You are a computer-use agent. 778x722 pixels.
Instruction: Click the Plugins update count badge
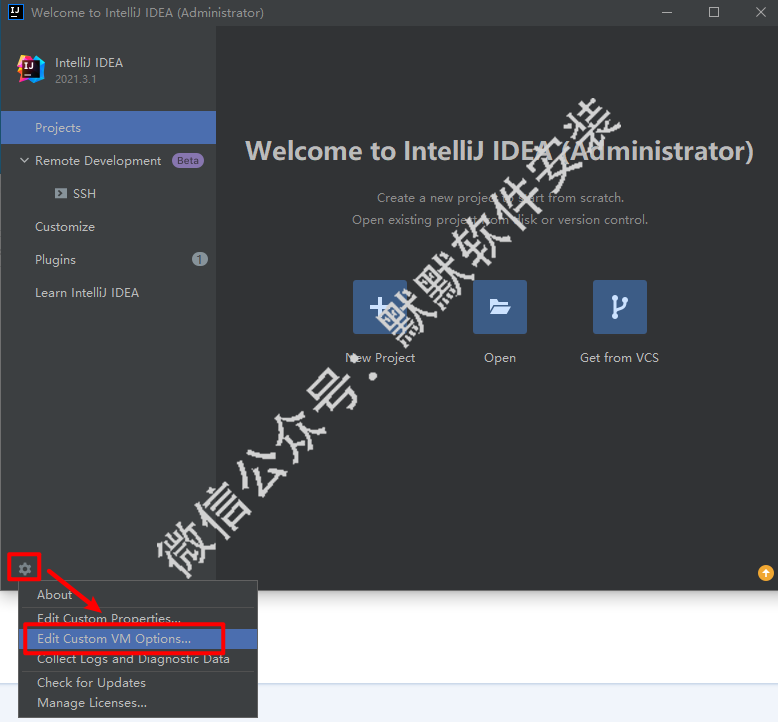(x=199, y=259)
